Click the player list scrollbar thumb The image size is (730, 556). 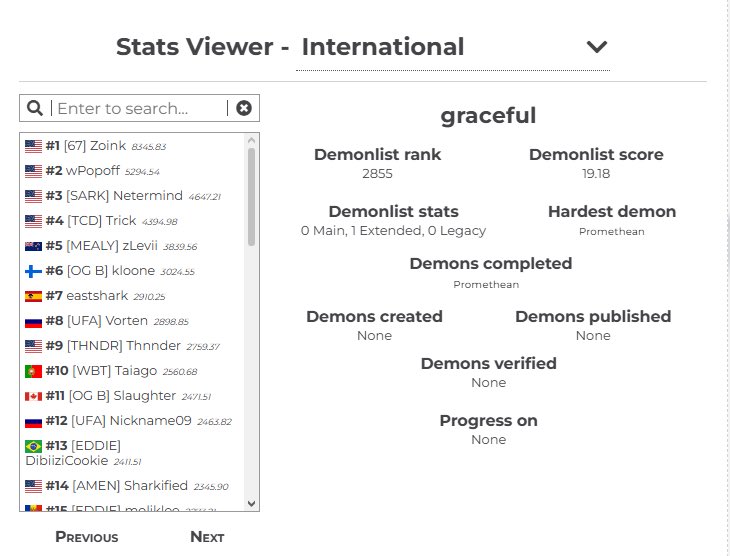pos(251,197)
